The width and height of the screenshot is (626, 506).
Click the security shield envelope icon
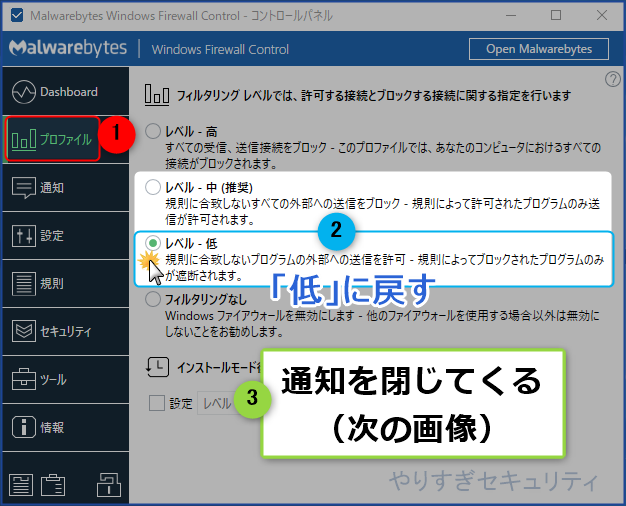[x=24, y=331]
